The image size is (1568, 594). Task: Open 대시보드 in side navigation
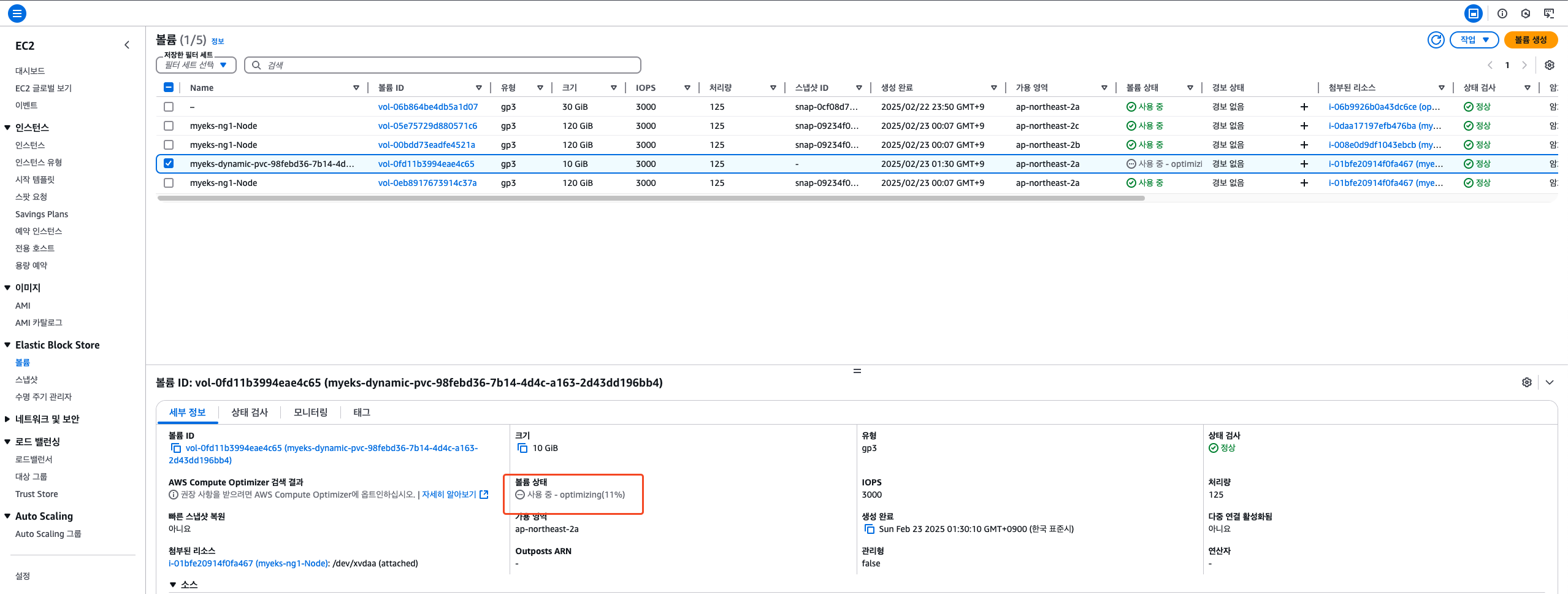[30, 71]
